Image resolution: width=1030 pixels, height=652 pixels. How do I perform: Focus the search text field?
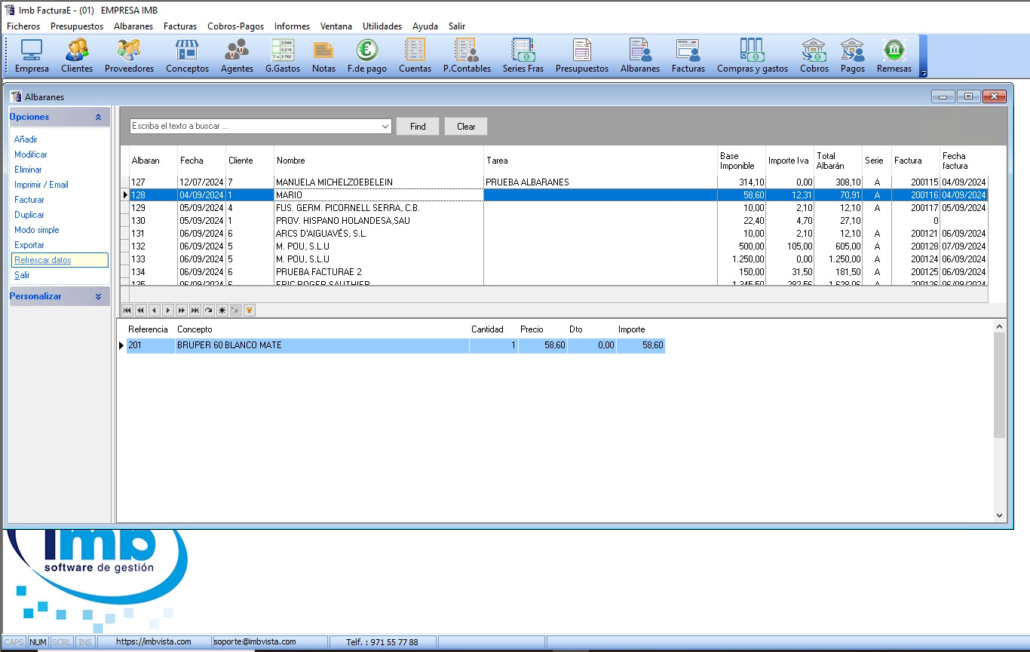pos(255,126)
